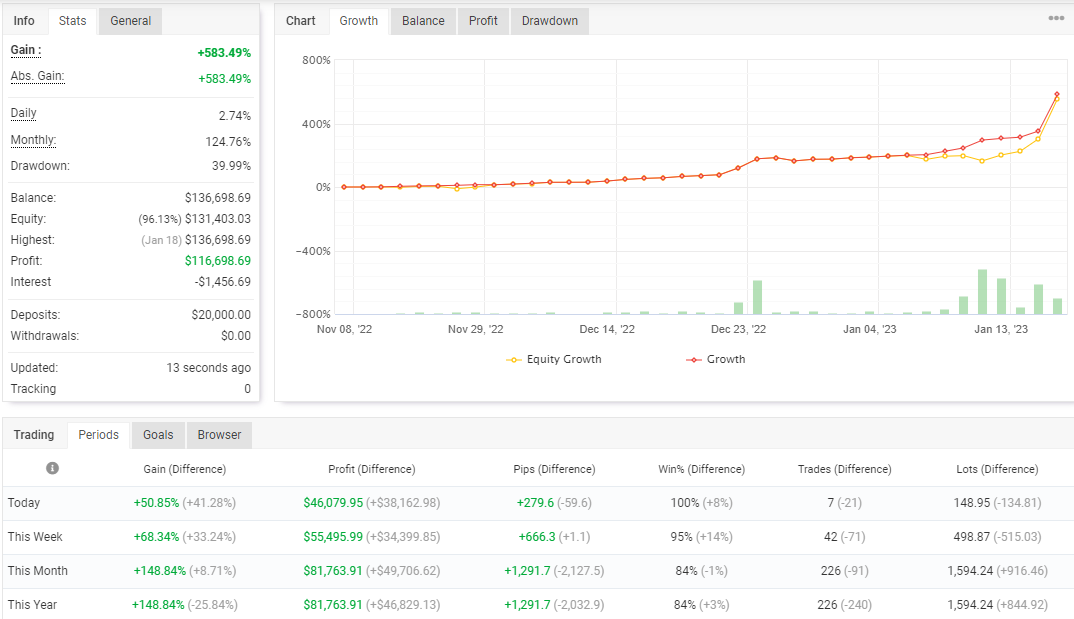
Task: Click the Profit (Difference) column header
Action: click(372, 469)
